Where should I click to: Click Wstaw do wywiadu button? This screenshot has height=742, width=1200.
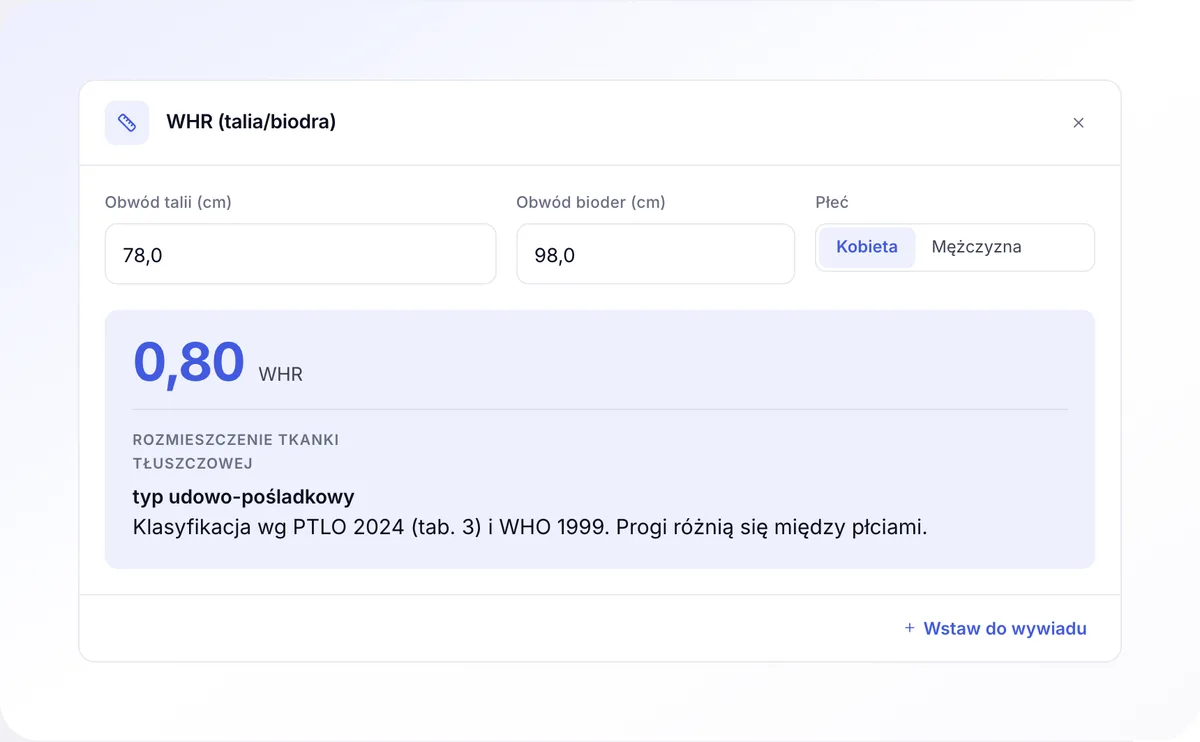pyautogui.click(x=995, y=628)
